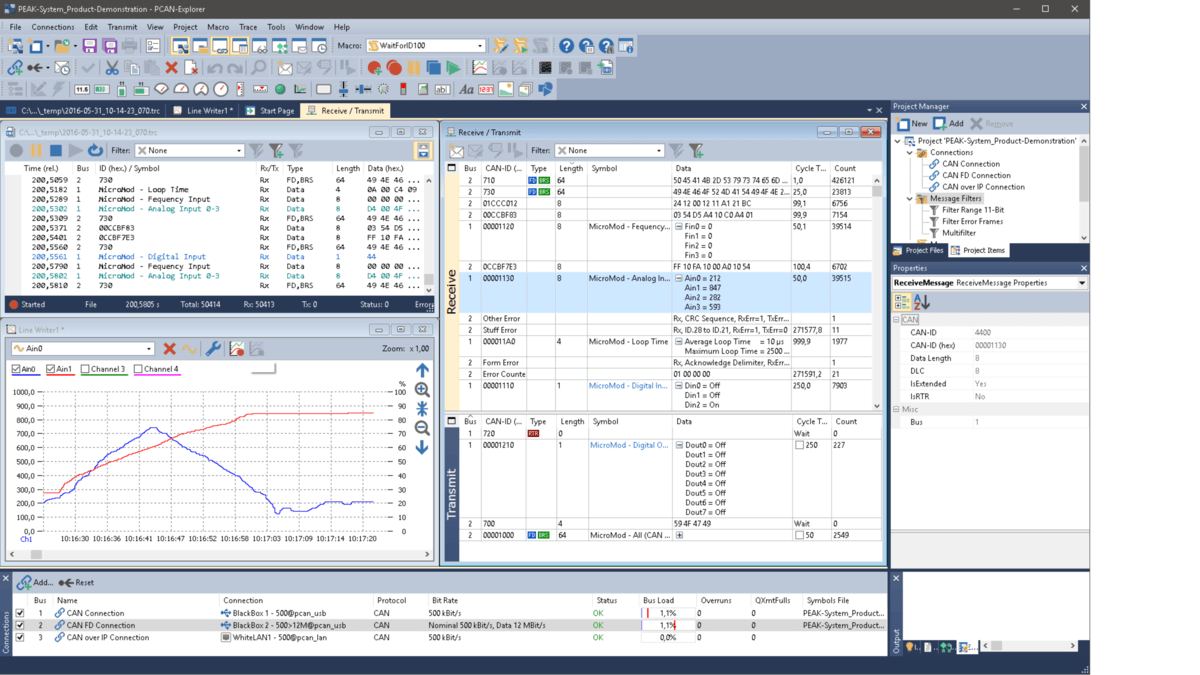Toggle cycle time 250 checkbox in Transmit list

click(x=799, y=445)
